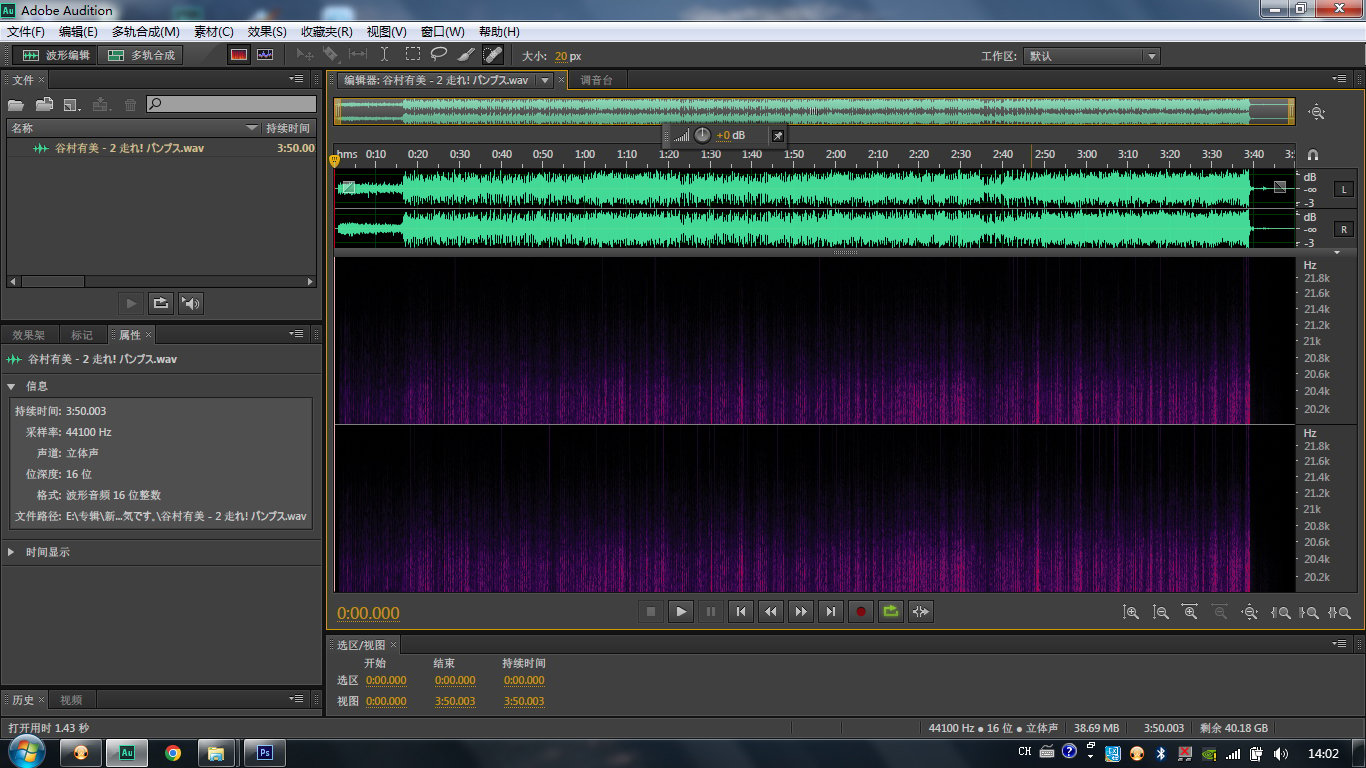Open the 编辑(E) menu
This screenshot has width=1366, height=768.
(x=78, y=32)
